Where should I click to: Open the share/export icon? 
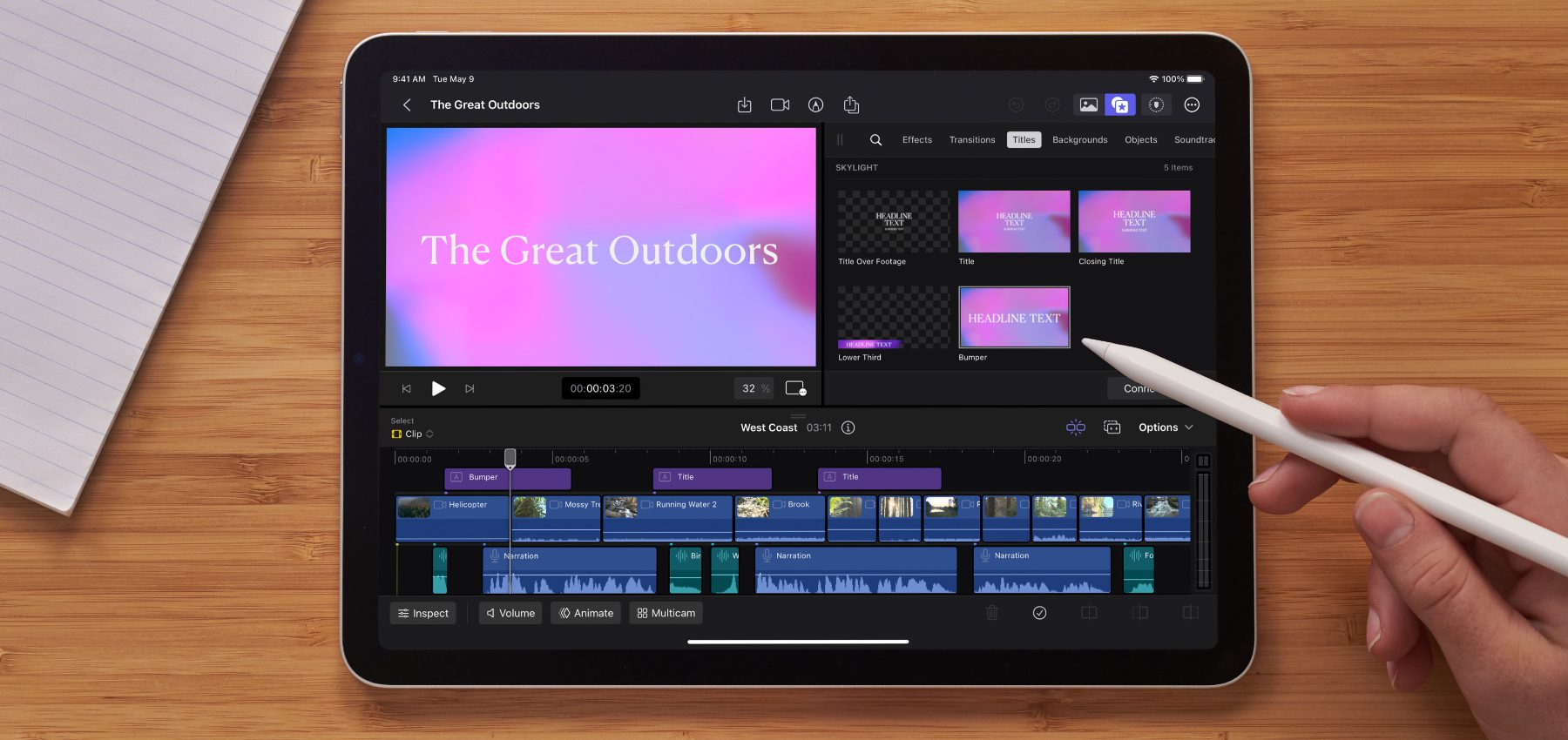point(851,105)
